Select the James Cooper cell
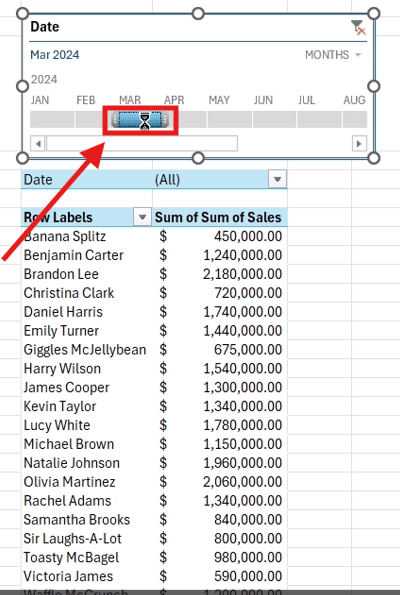 [x=87, y=387]
